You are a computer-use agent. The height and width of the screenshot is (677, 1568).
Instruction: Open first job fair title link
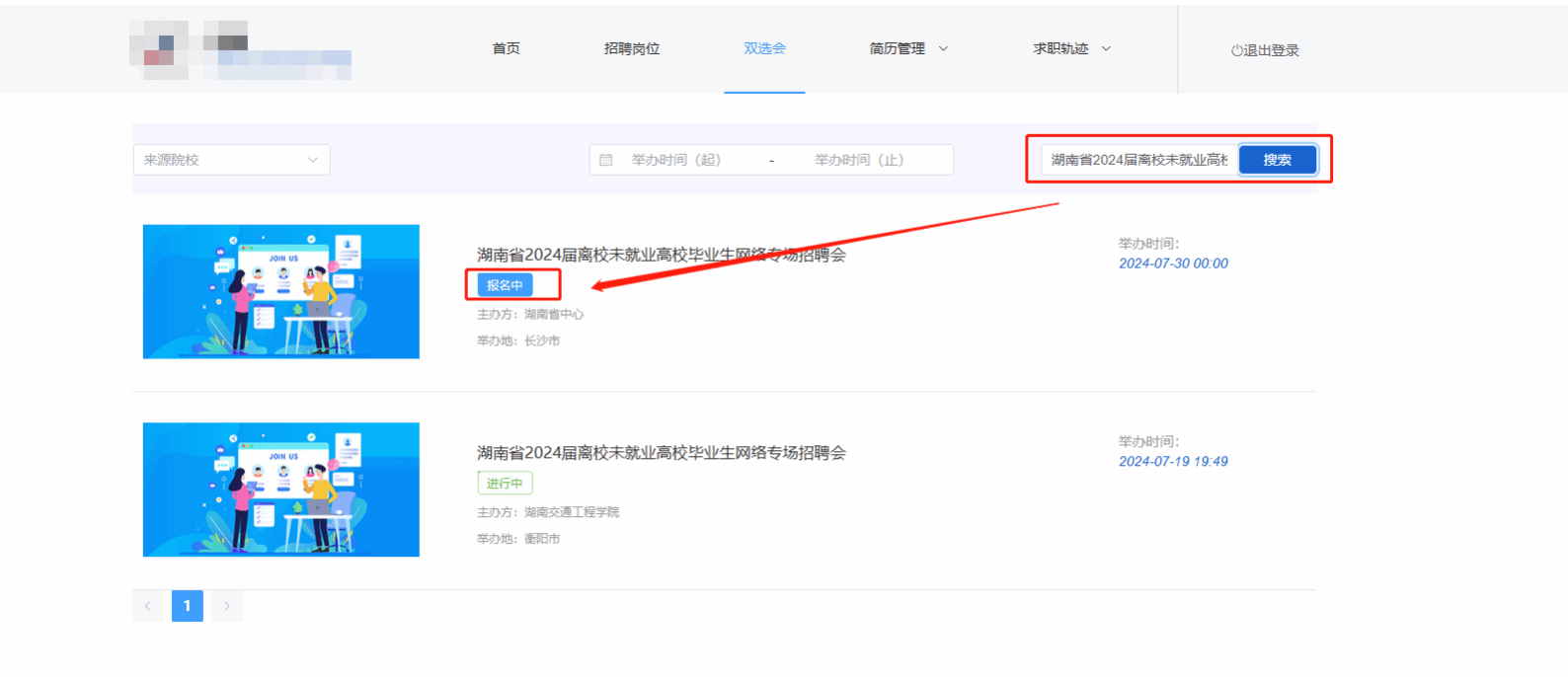(x=661, y=255)
